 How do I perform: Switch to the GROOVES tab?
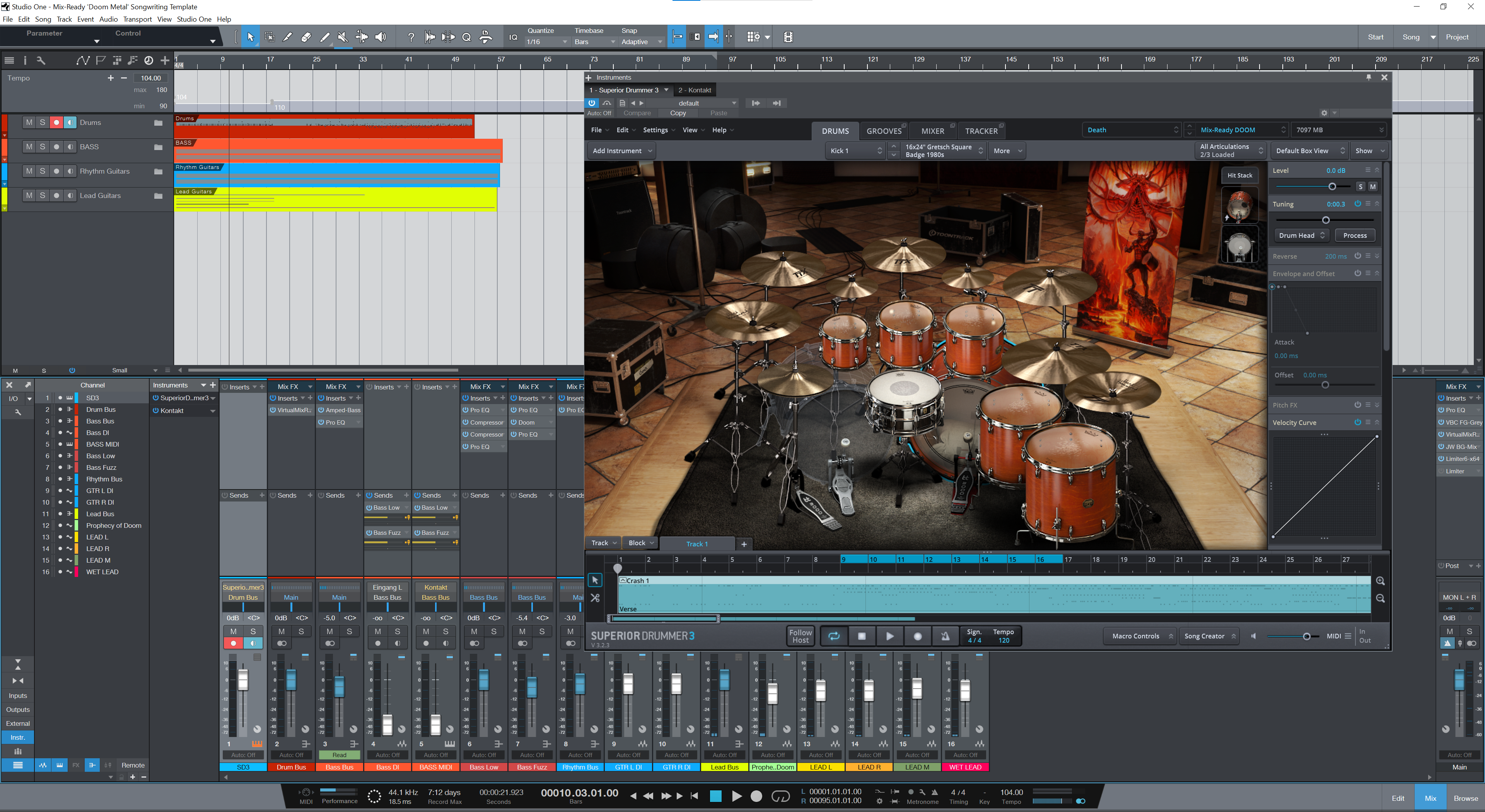tap(884, 131)
